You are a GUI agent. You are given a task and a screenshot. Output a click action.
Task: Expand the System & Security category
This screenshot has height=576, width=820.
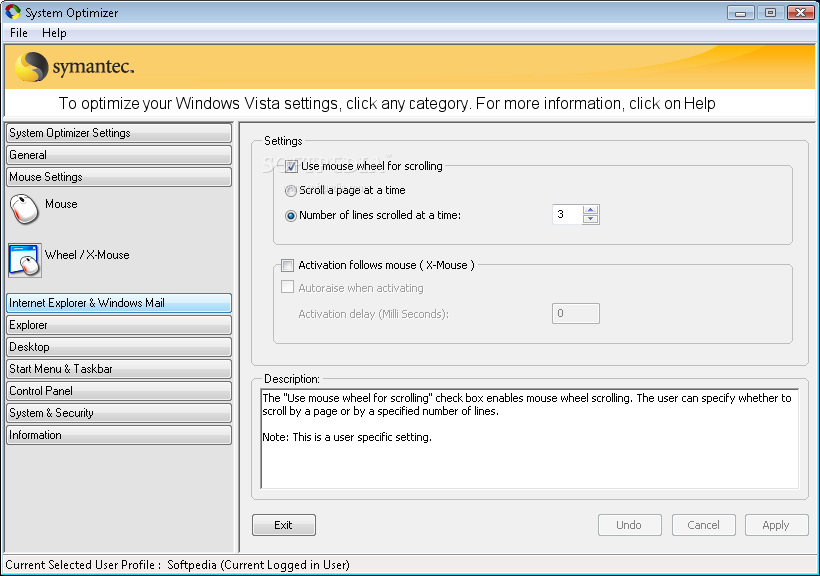pos(119,413)
